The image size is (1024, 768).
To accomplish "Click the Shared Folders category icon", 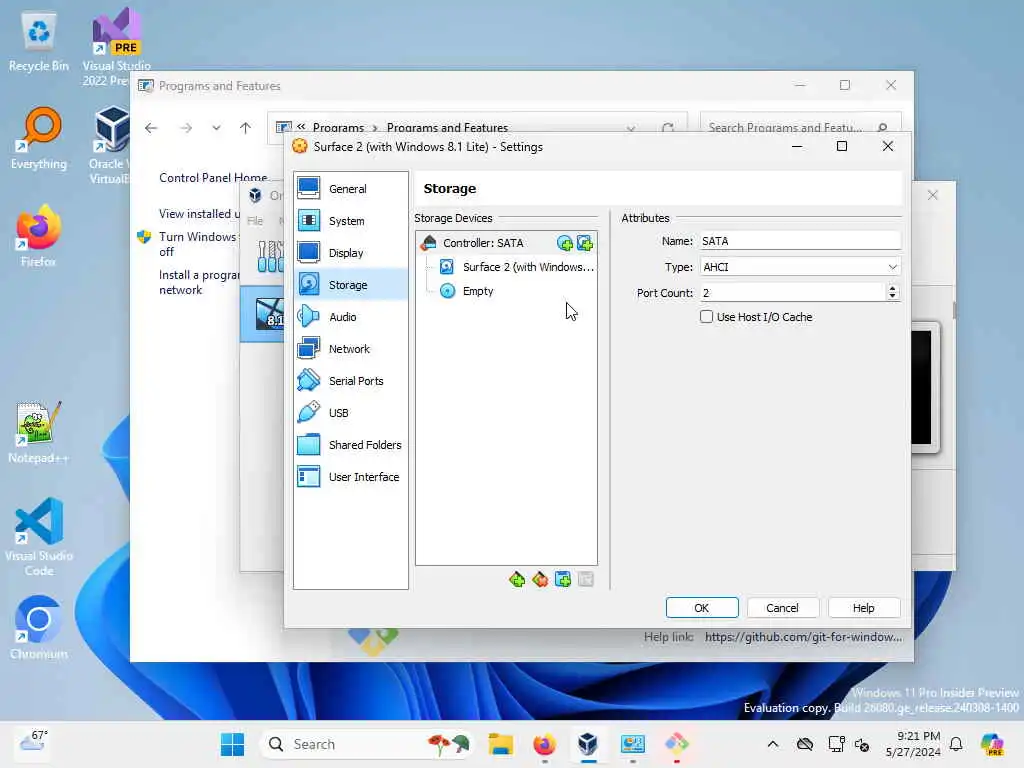I will (308, 445).
